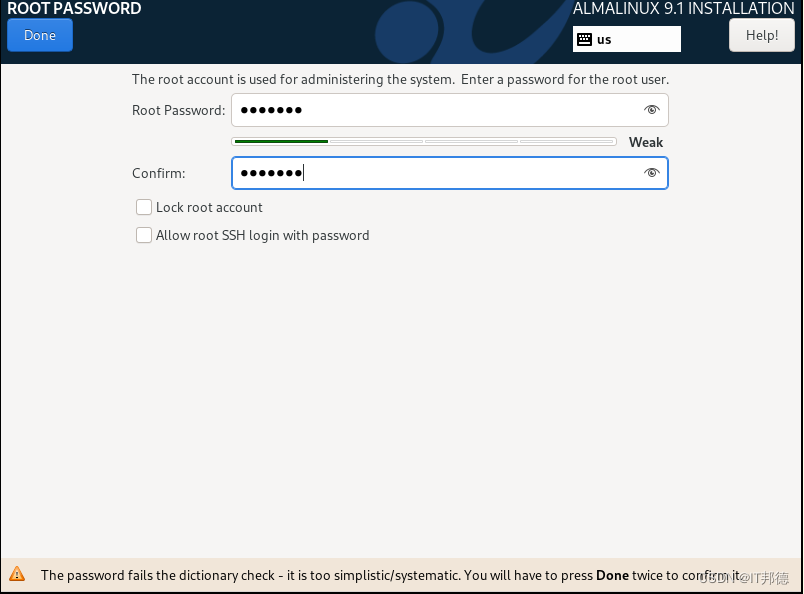This screenshot has width=804, height=594.
Task: Click the Weak strength label
Action: click(x=646, y=142)
